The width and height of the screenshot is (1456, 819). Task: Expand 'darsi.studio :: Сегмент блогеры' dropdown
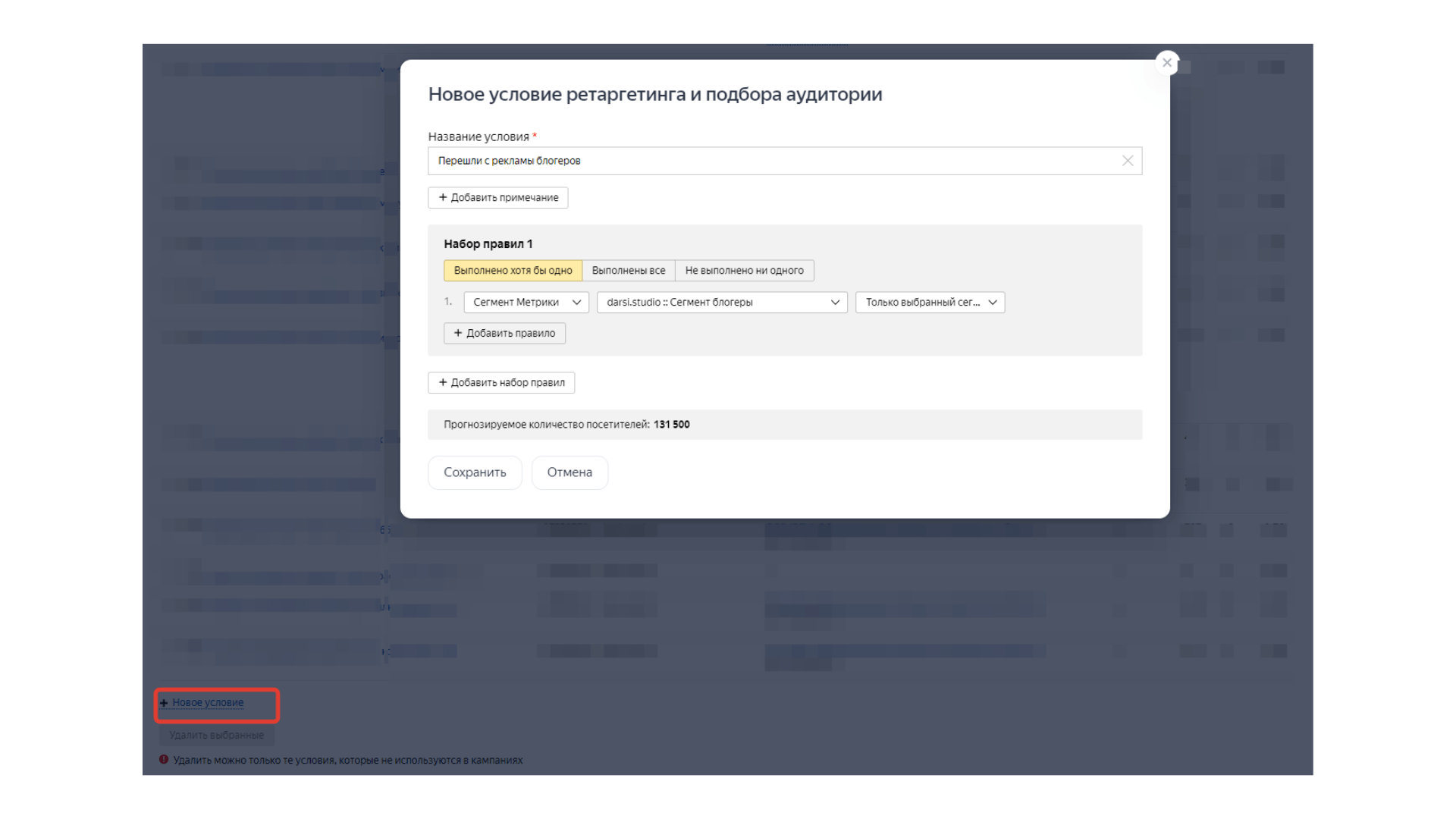pos(721,303)
